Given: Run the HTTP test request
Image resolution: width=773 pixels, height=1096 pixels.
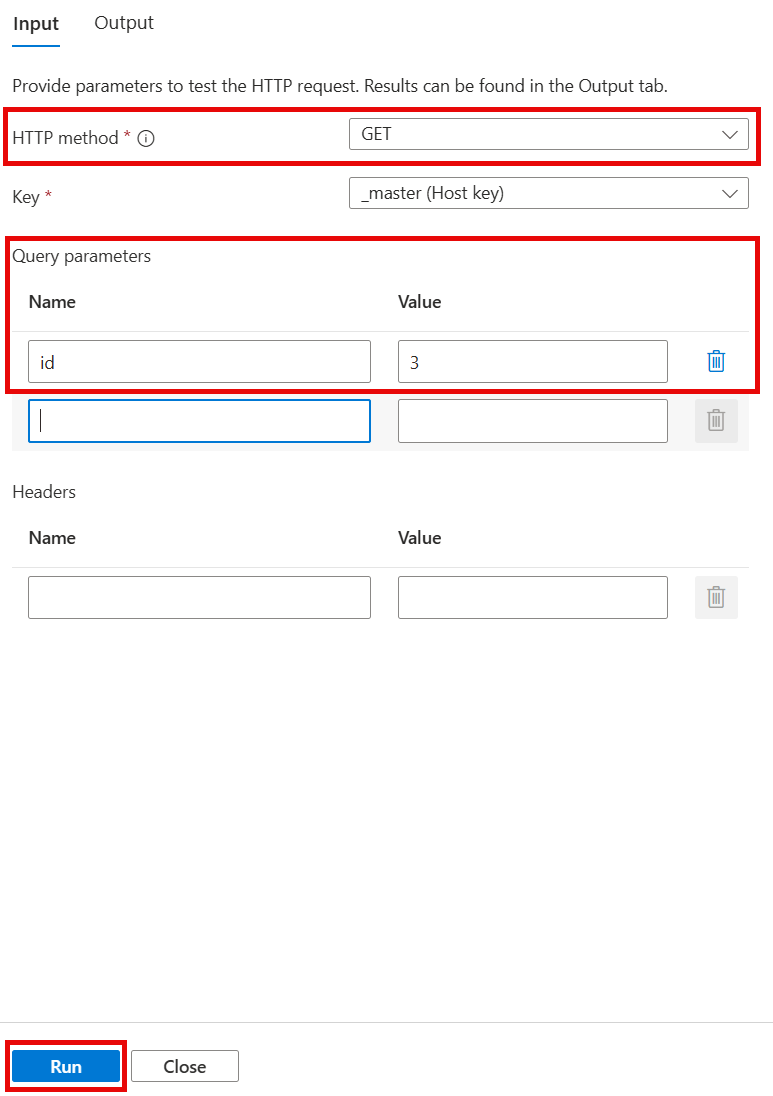Looking at the screenshot, I should click(66, 1066).
